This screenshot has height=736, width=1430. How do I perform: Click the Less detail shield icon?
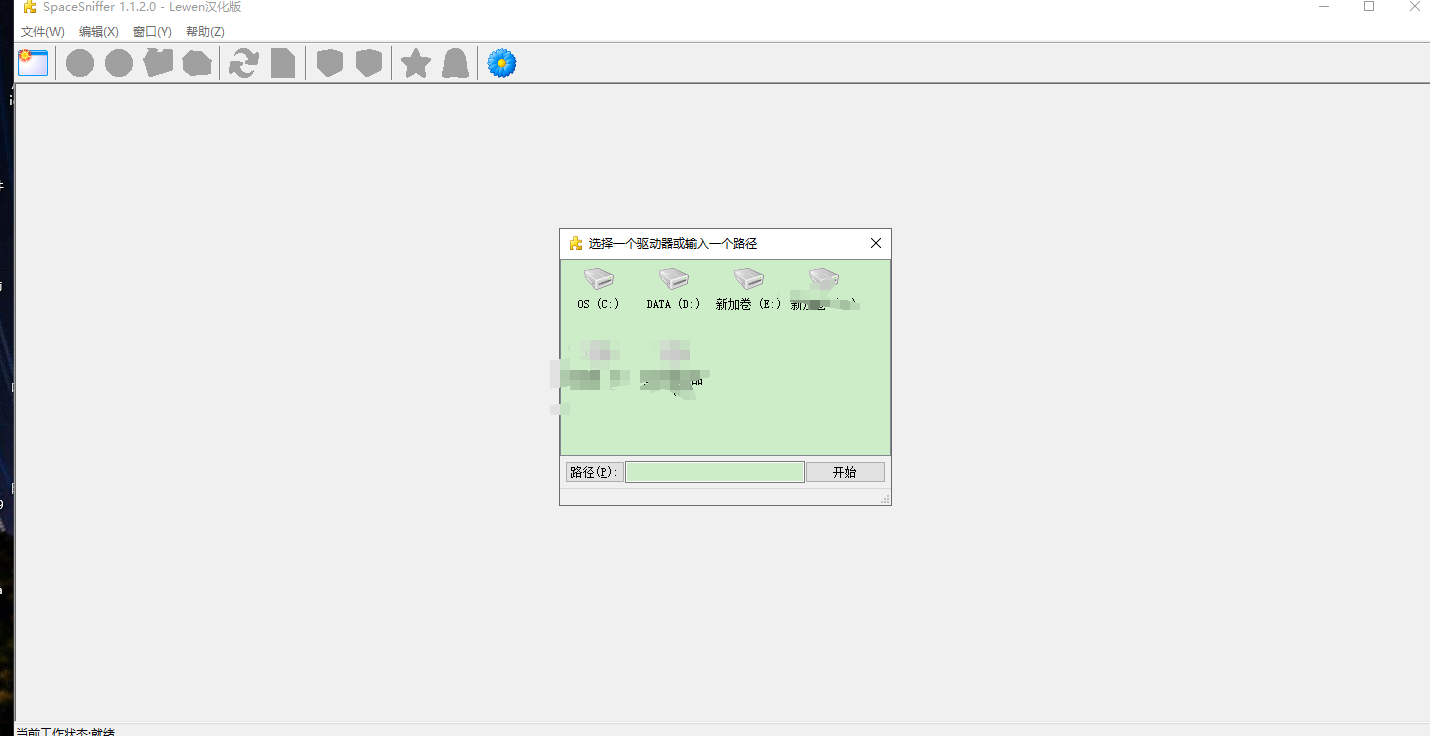(330, 64)
